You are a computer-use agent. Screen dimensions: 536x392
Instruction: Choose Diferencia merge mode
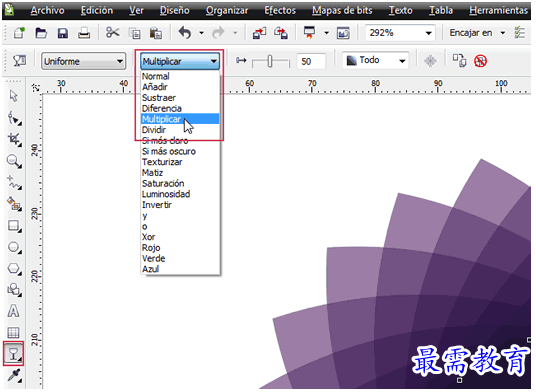pyautogui.click(x=180, y=108)
